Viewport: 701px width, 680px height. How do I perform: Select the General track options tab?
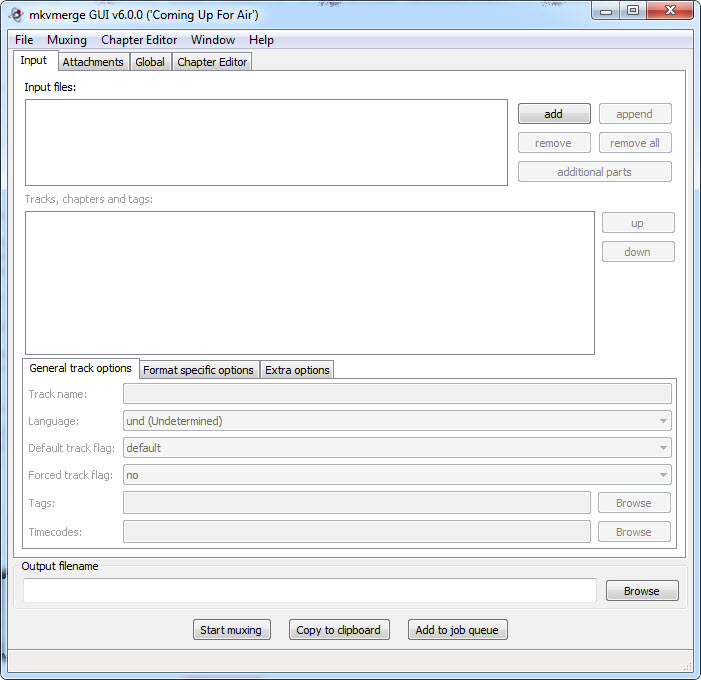(x=80, y=368)
